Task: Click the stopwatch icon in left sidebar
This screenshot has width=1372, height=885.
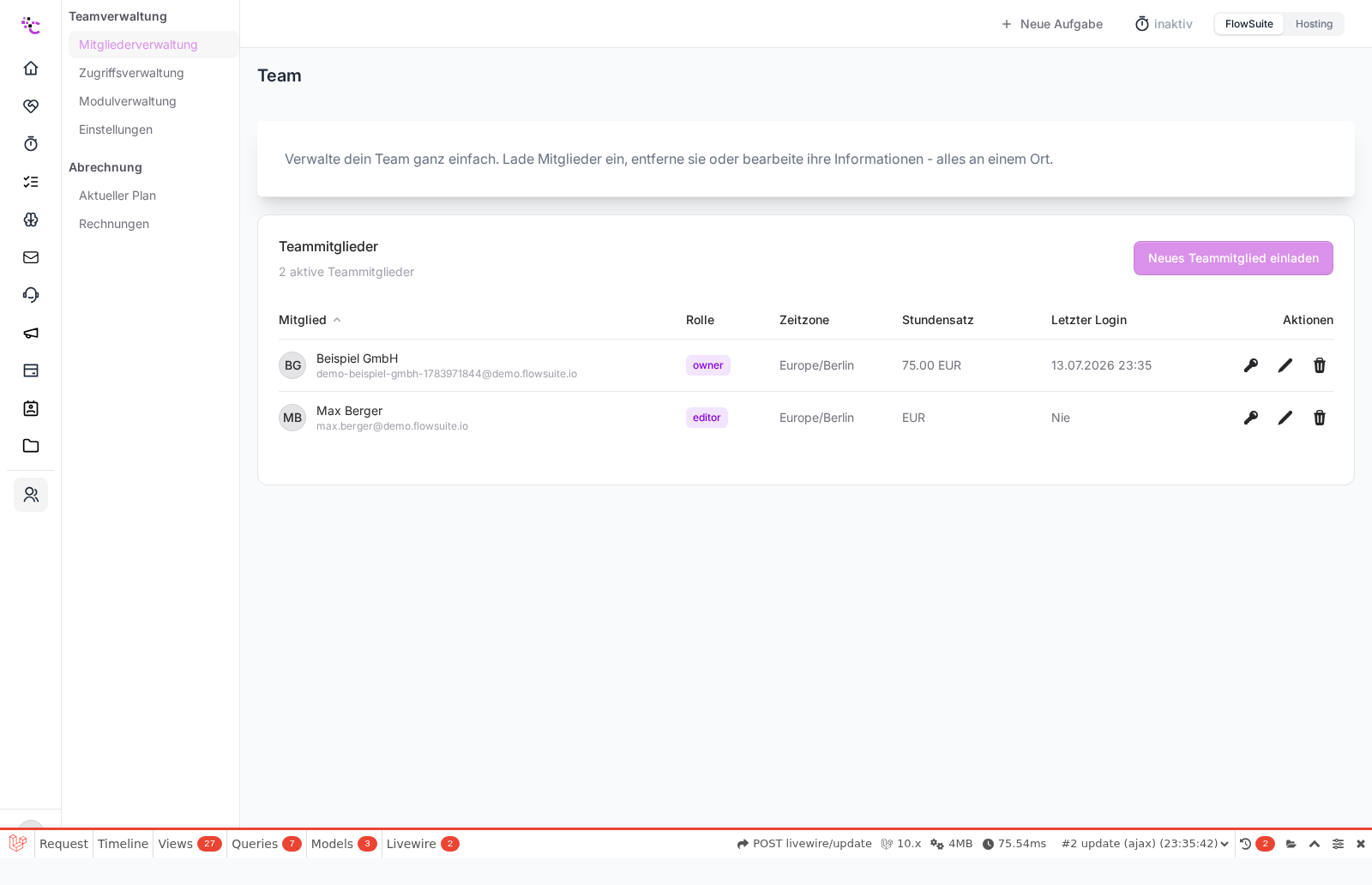Action: point(31,143)
